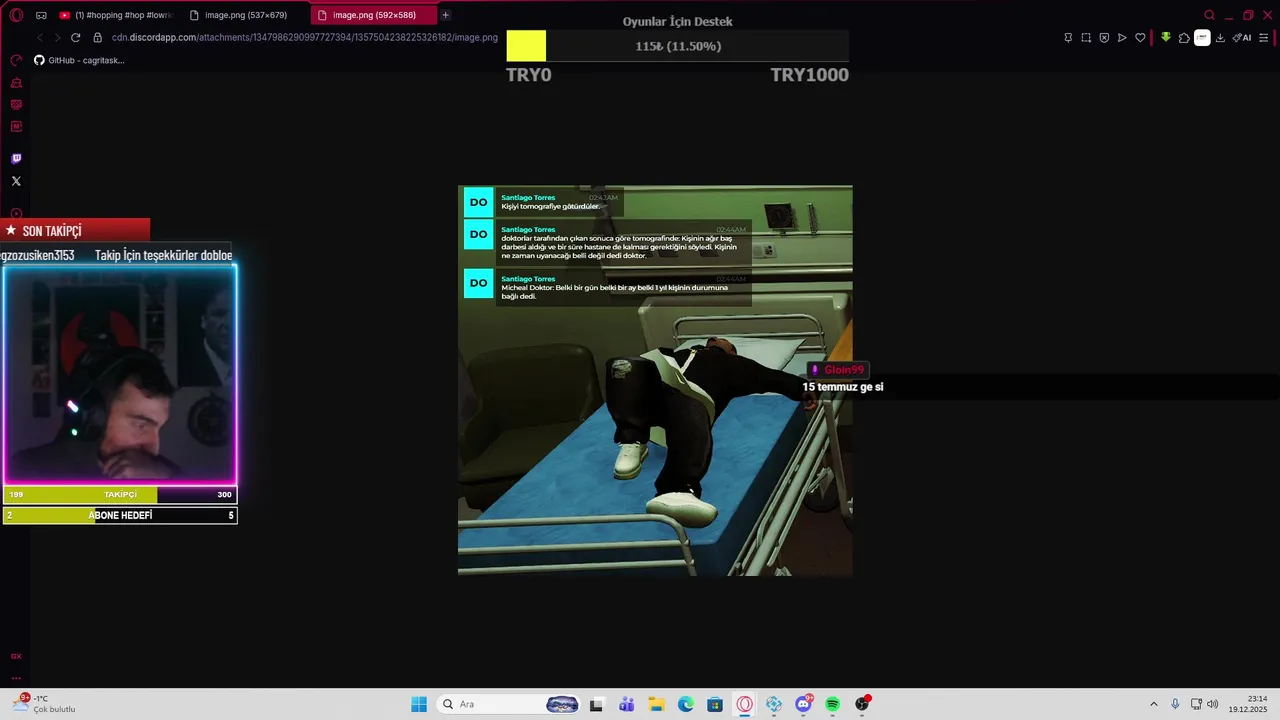
Task: Open the extensions puzzle-piece icon
Action: point(1184,38)
